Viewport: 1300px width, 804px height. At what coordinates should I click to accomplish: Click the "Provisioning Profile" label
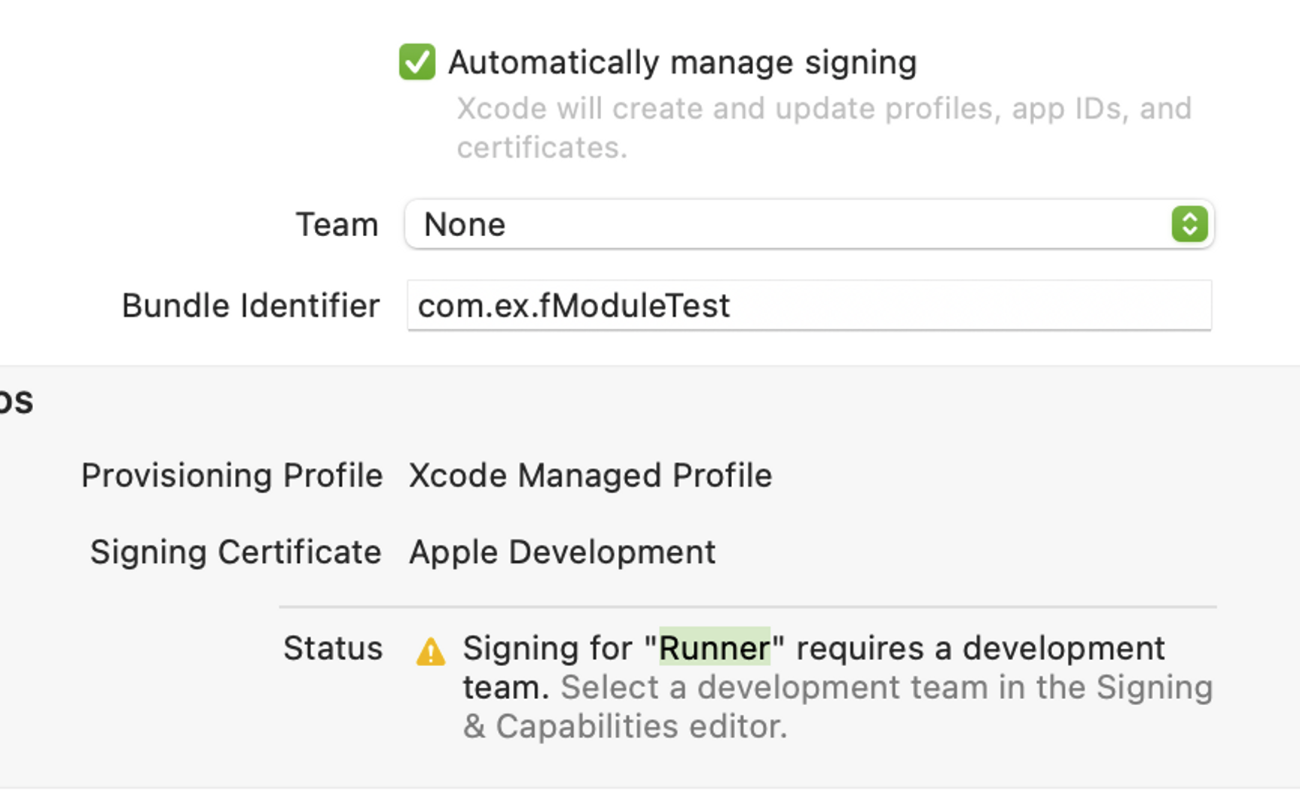(231, 475)
